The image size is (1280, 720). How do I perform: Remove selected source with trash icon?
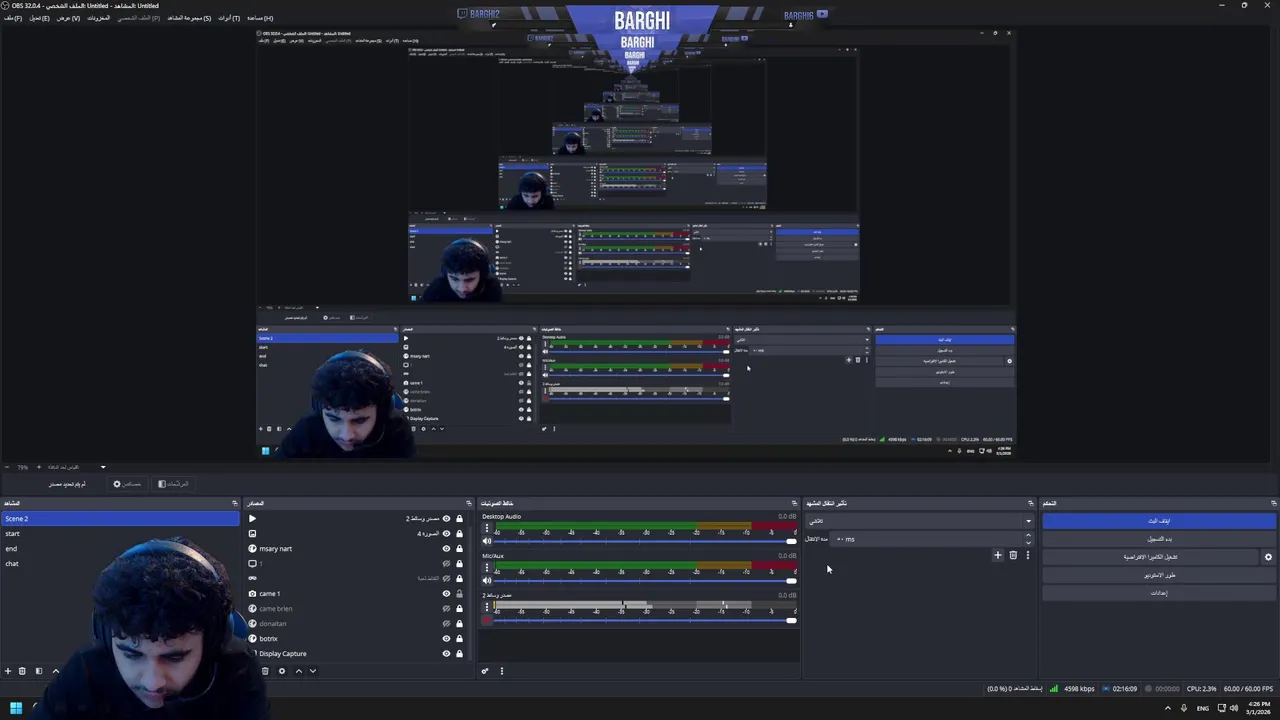tap(265, 671)
